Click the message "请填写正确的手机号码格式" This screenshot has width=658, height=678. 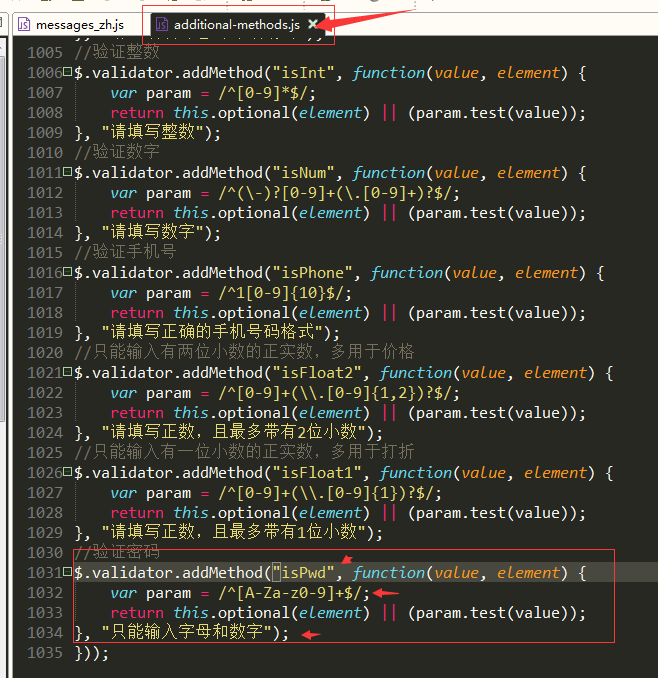(x=213, y=332)
